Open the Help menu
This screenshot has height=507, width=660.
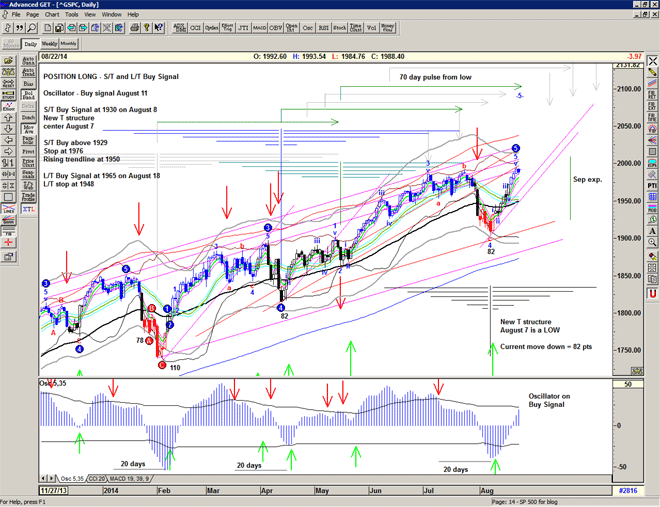click(x=133, y=15)
